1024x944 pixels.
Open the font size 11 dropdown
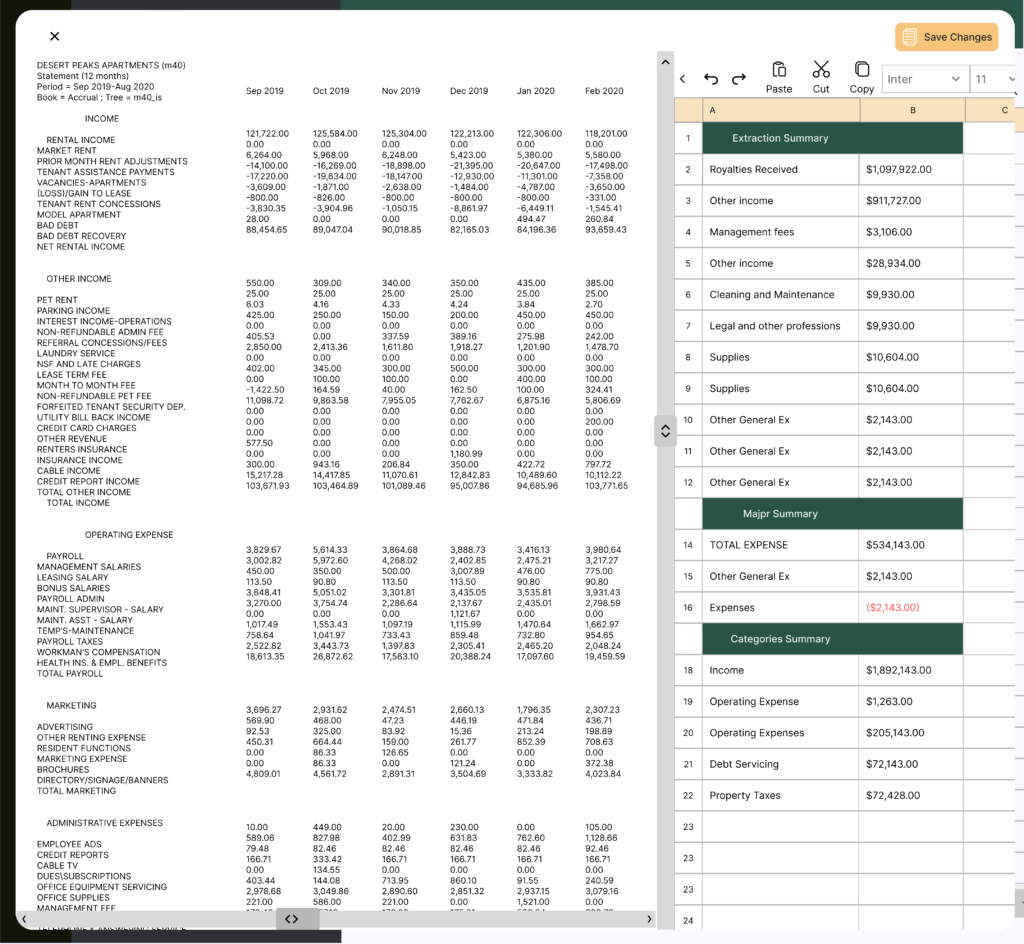(x=995, y=79)
